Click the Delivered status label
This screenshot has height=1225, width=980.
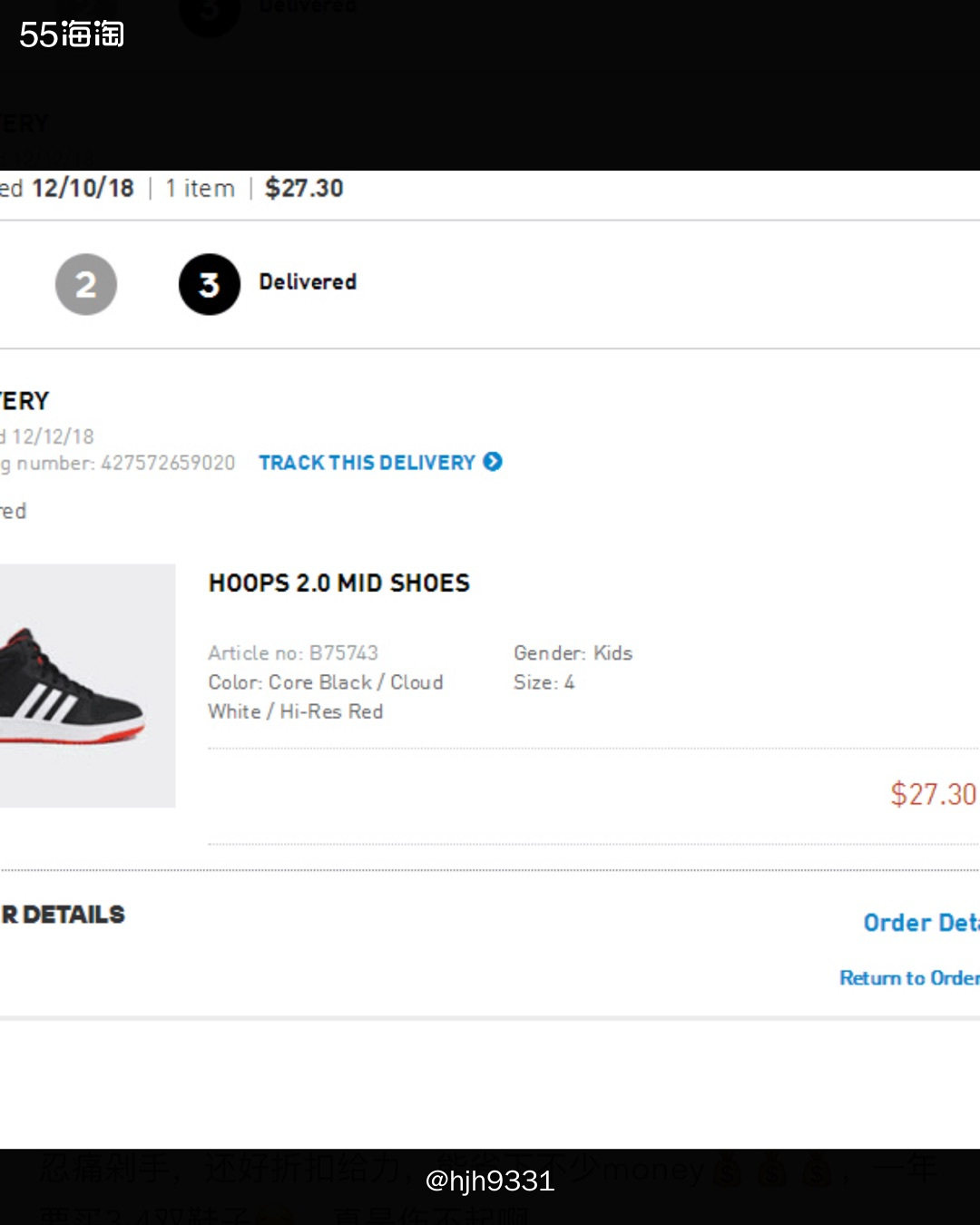(308, 282)
